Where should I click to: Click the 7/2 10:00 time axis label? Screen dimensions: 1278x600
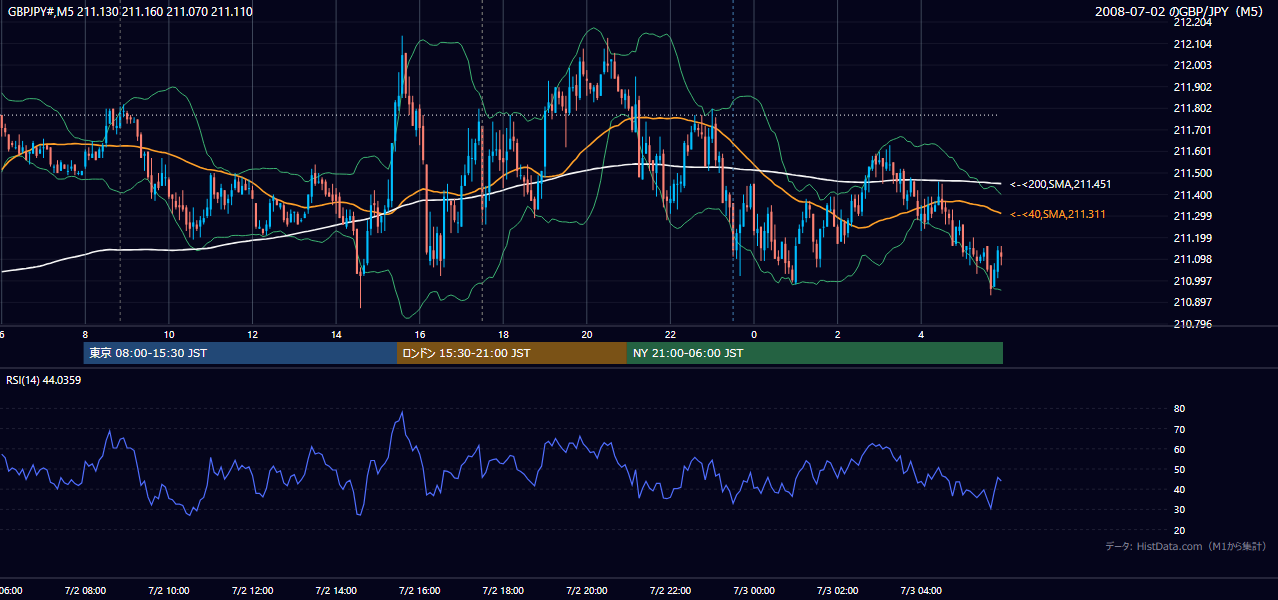(x=169, y=590)
